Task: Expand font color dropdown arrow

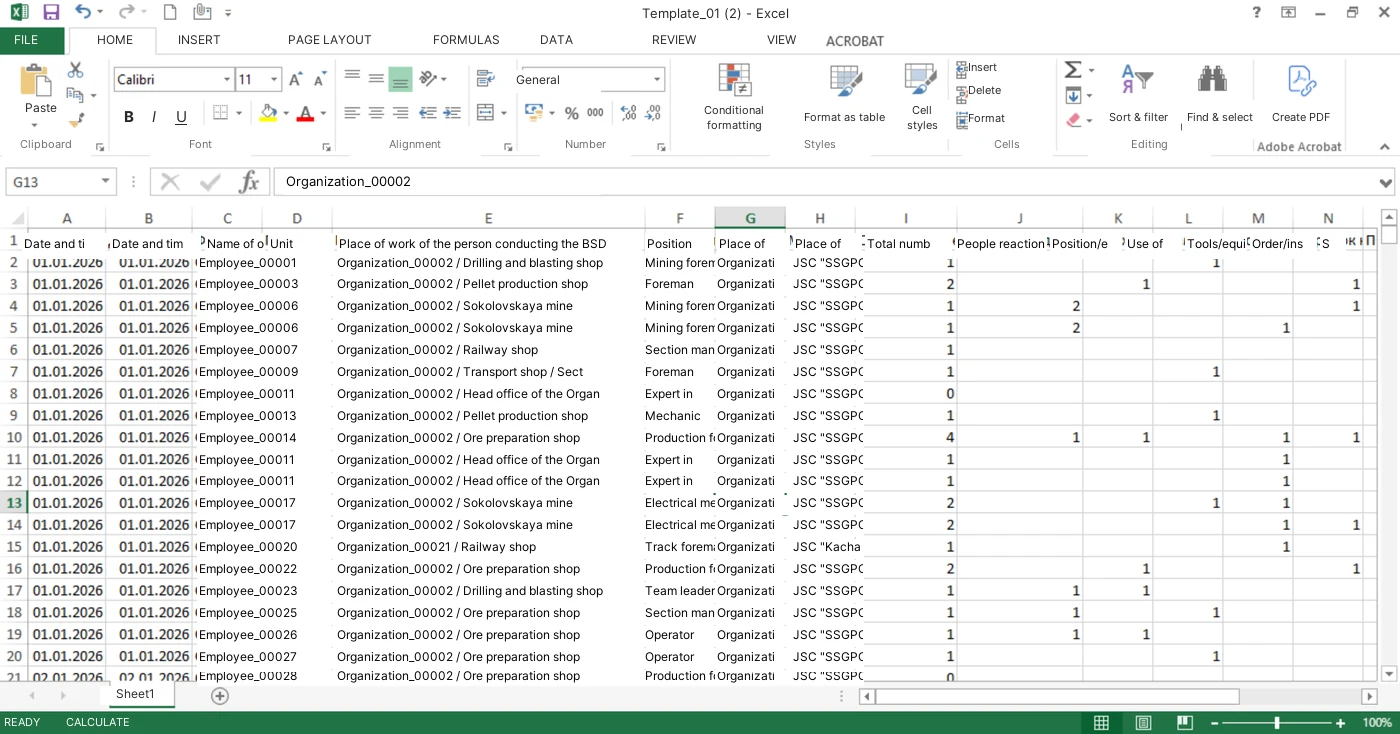Action: tap(323, 113)
